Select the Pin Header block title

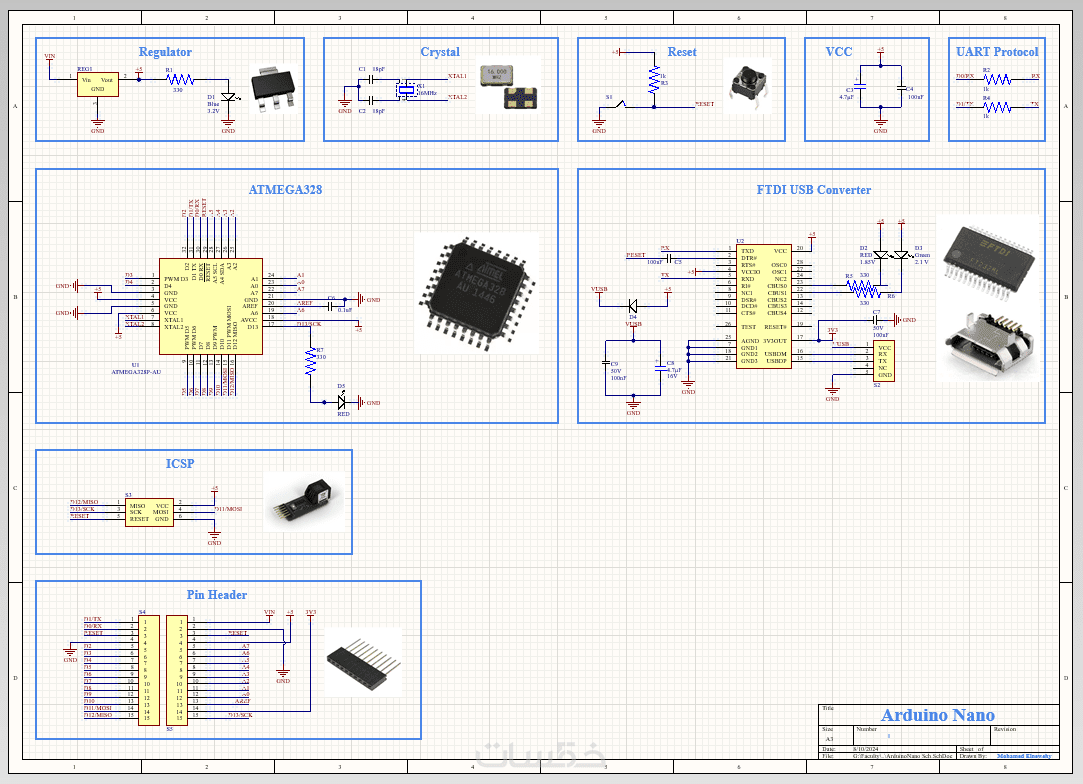[216, 595]
